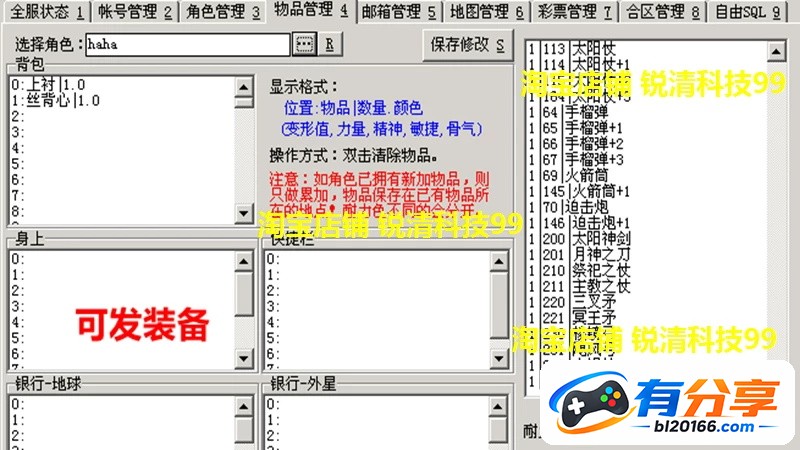Select item 145 火箭筒+1
Screen dimensions: 800x450
646,191
